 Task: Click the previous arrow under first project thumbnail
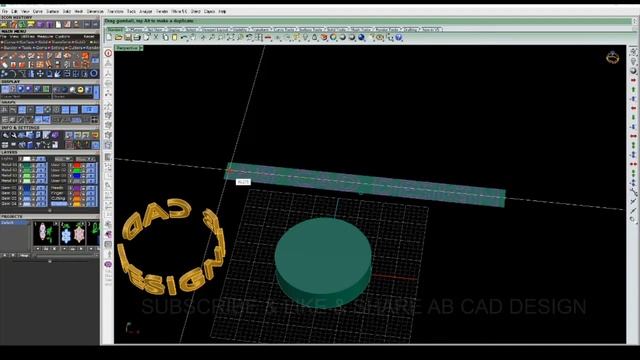(x=38, y=249)
